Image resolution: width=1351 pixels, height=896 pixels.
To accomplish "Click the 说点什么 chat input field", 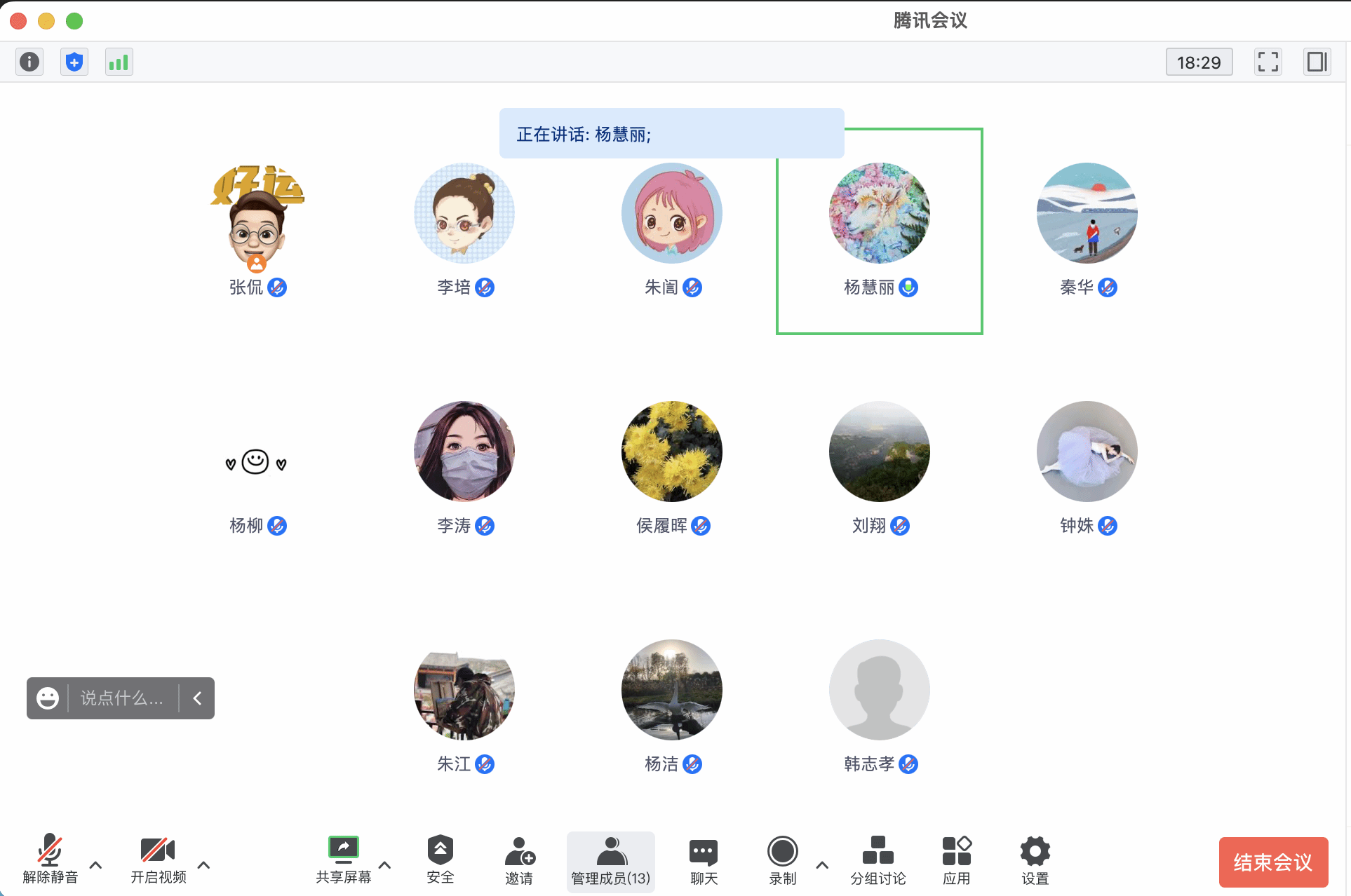I will [122, 698].
